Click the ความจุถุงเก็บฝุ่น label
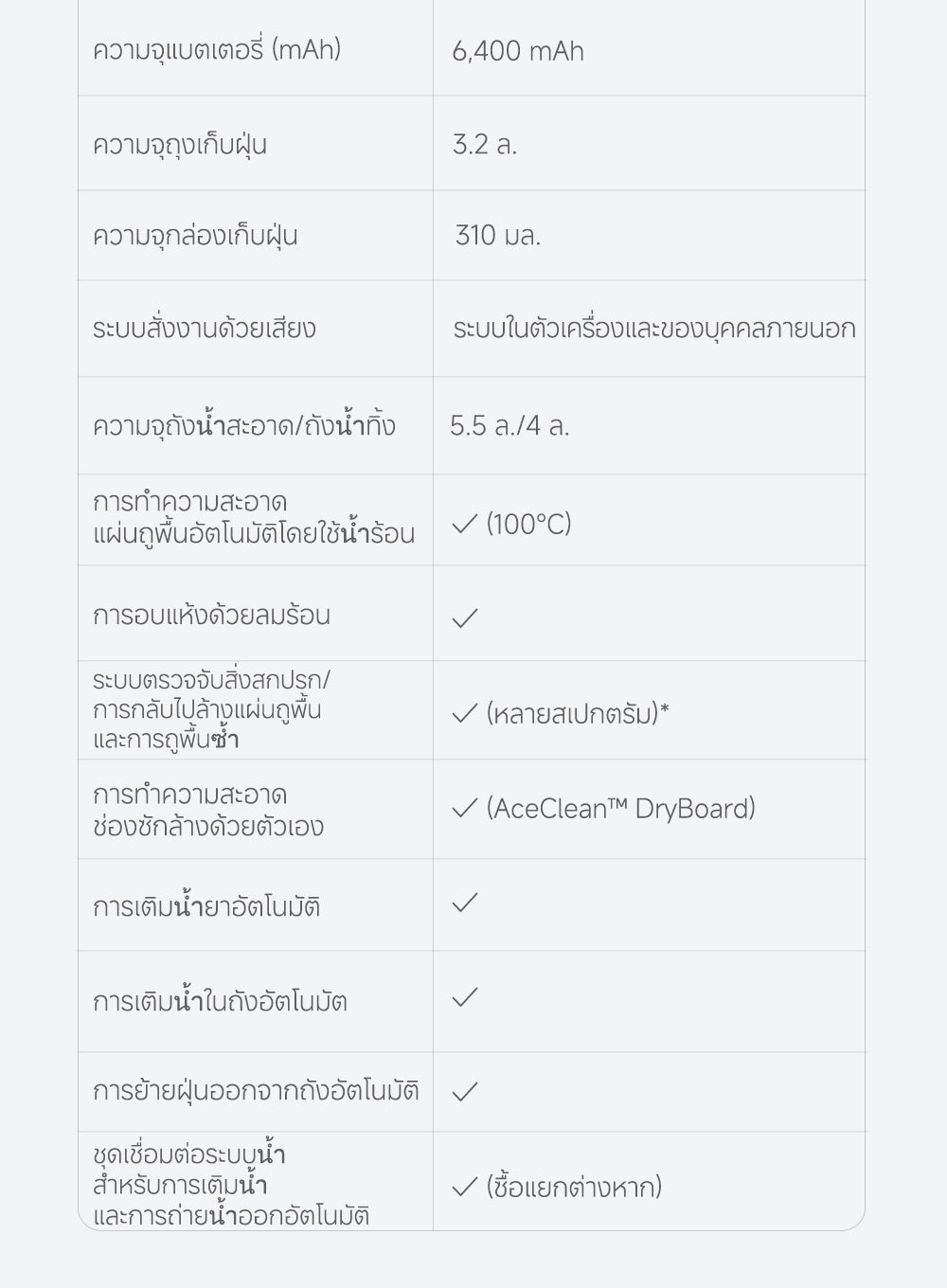 [180, 145]
